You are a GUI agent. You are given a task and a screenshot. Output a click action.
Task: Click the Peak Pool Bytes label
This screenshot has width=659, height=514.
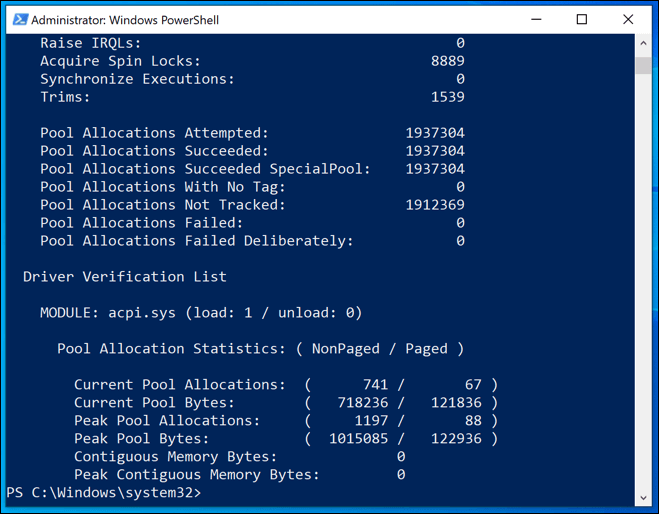[x=141, y=439]
